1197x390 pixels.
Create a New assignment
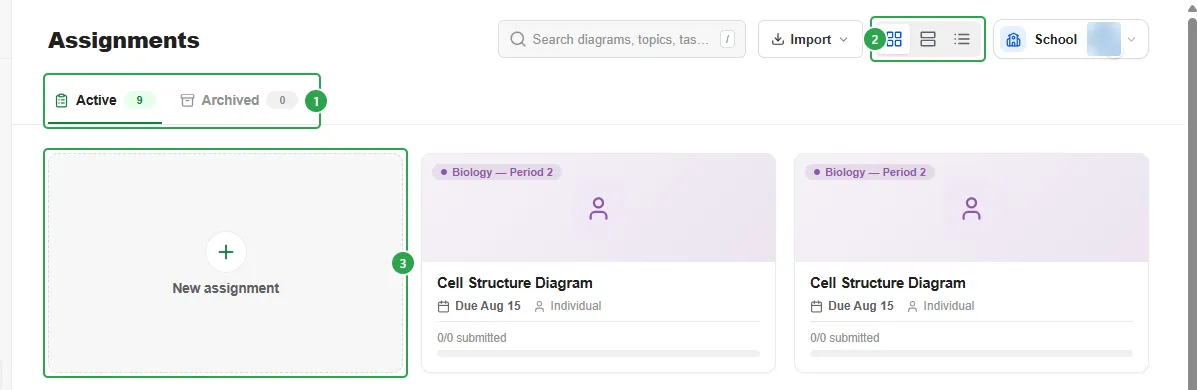pos(225,263)
